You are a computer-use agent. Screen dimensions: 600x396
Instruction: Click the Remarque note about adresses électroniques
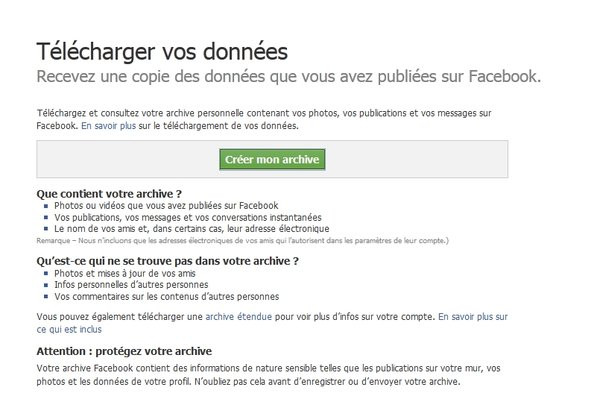[x=243, y=241]
